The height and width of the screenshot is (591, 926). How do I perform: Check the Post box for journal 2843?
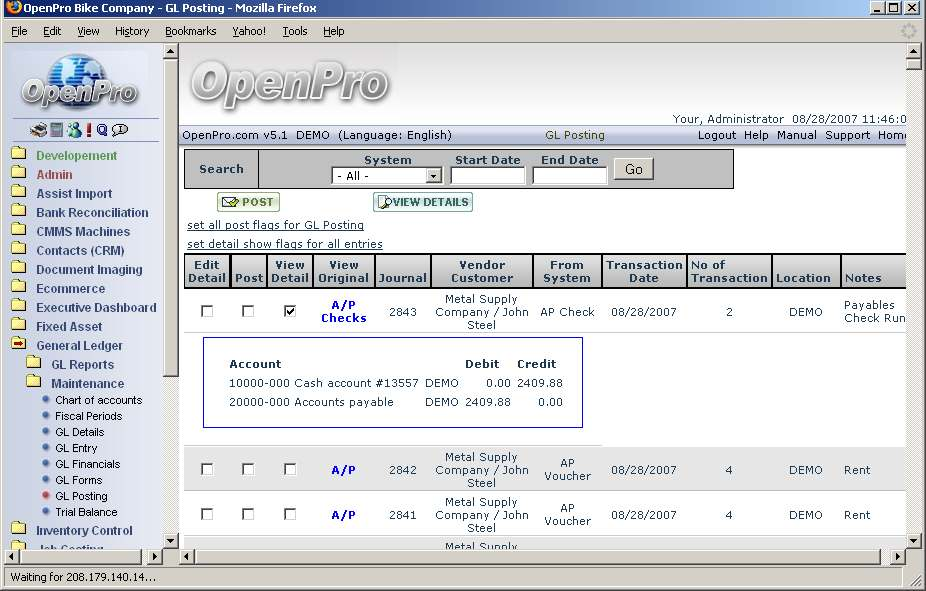tap(248, 312)
